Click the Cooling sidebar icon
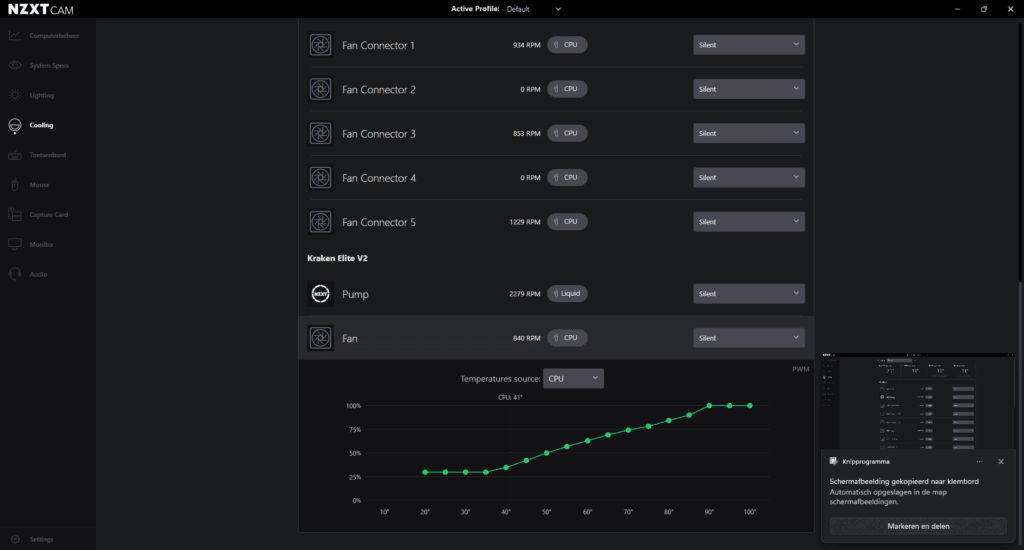The image size is (1024, 550). tap(15, 125)
